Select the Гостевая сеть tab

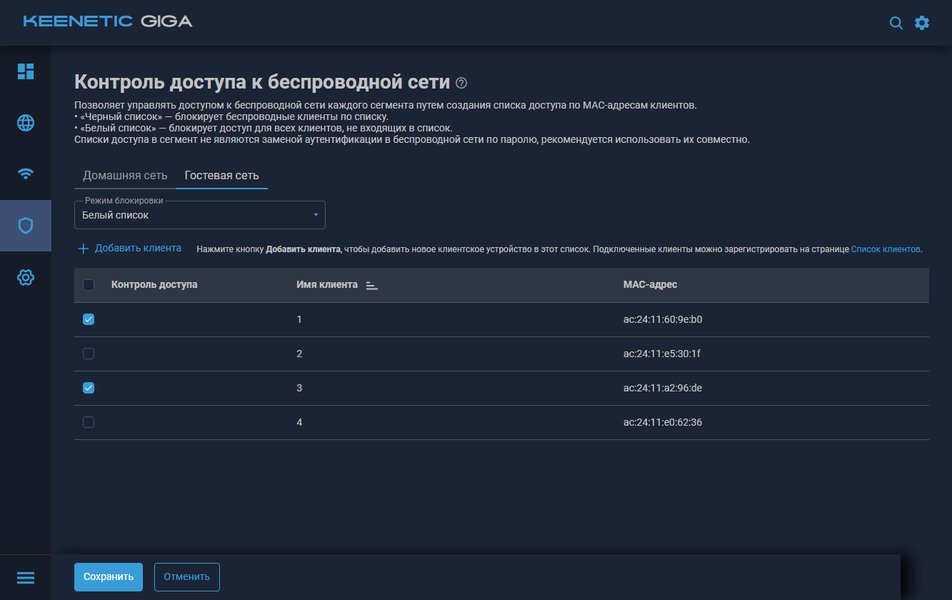[x=222, y=176]
